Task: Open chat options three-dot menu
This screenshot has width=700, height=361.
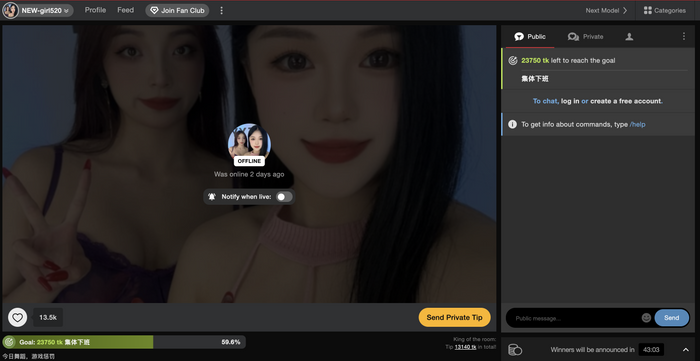Action: 683,37
